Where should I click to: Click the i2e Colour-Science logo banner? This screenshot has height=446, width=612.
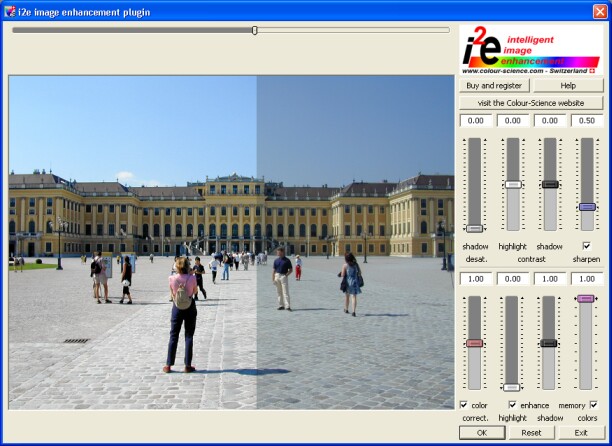[x=531, y=49]
